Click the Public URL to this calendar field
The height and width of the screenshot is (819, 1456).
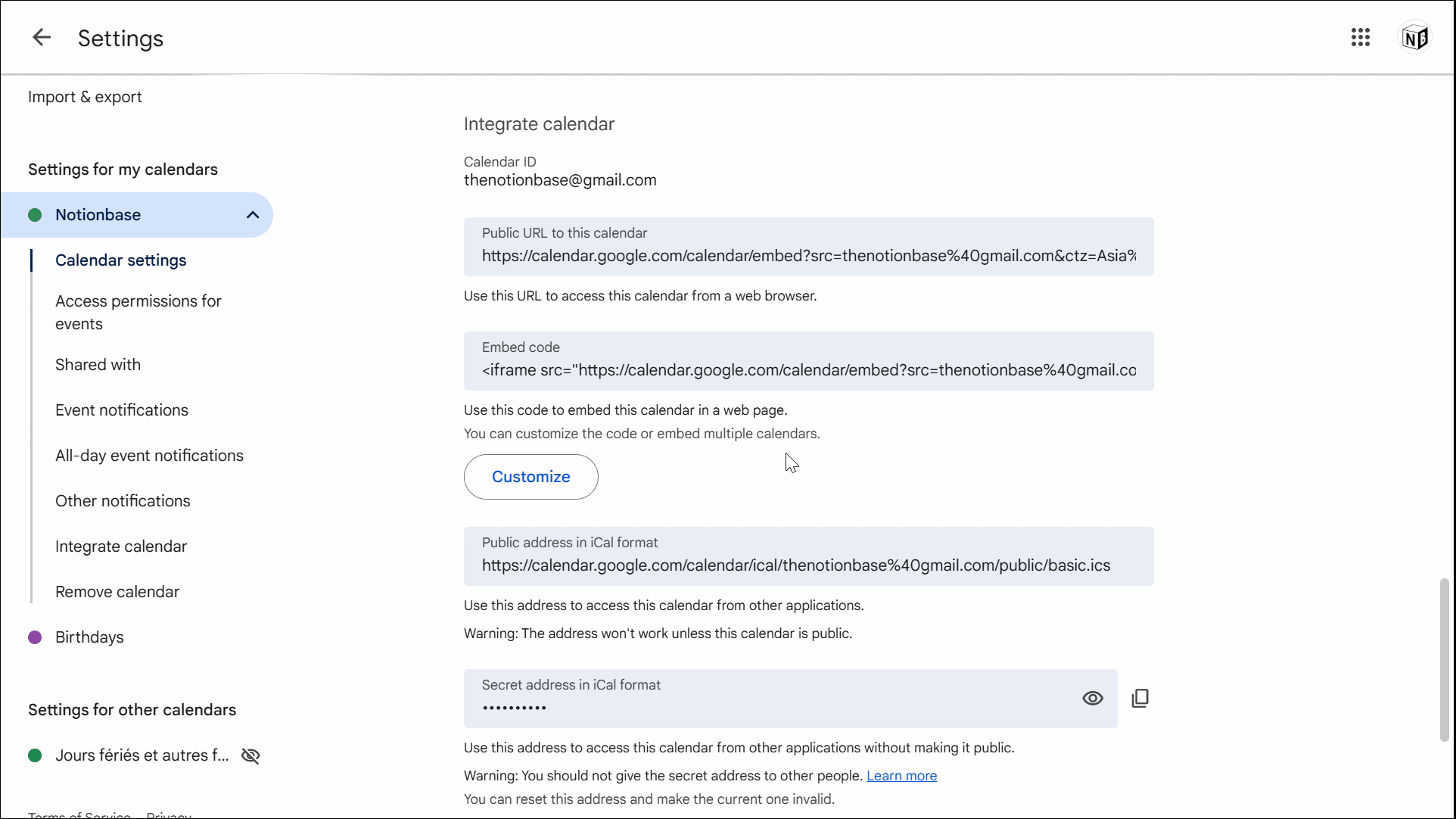tap(808, 247)
